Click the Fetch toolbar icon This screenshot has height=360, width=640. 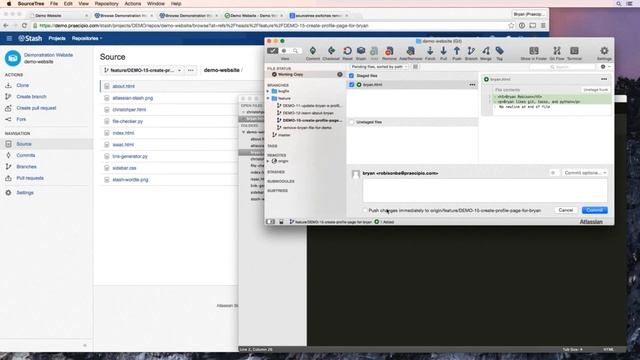tap(430, 51)
